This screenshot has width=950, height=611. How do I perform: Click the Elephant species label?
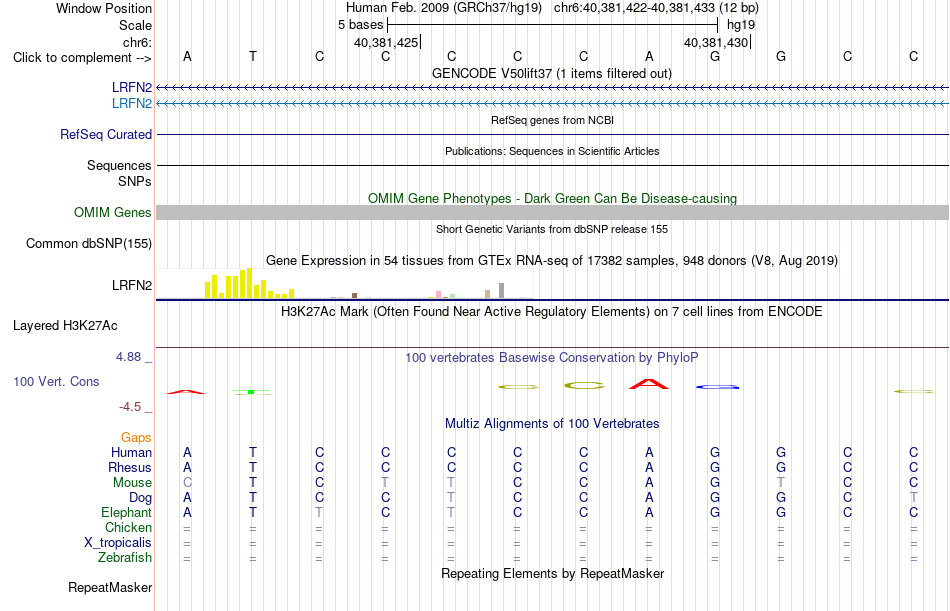(x=126, y=512)
